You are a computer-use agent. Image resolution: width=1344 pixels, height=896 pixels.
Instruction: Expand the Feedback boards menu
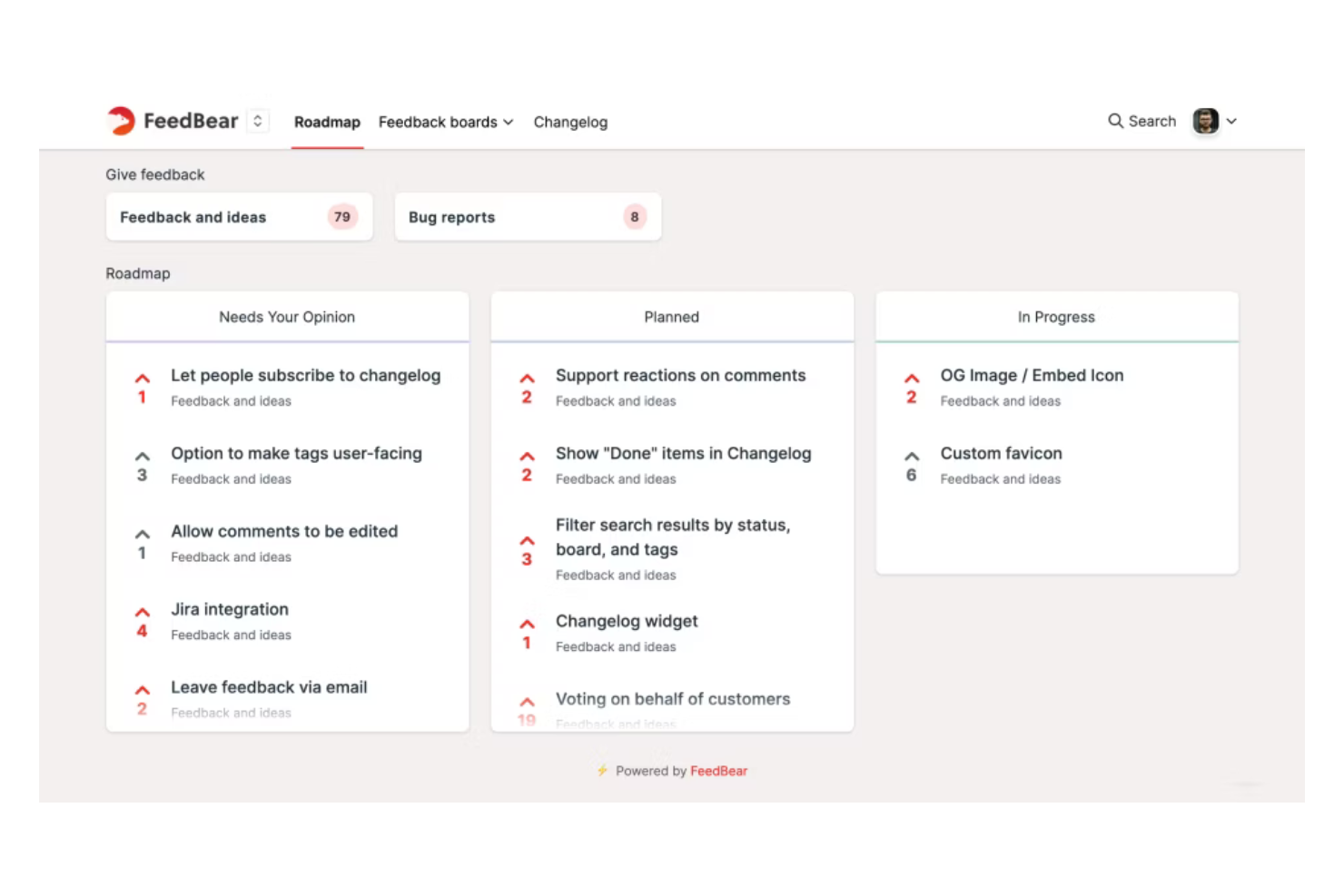coord(446,122)
